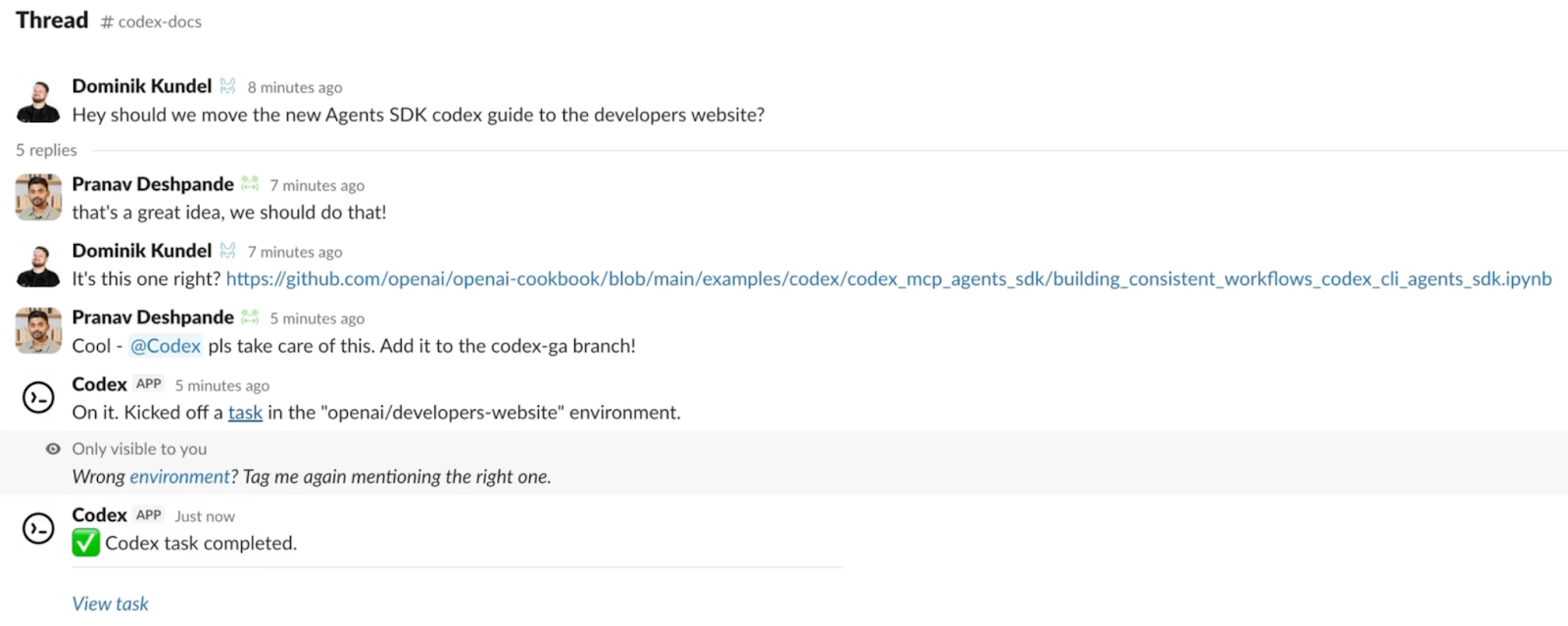1568x626 pixels.
Task: Click the 'Just now' timestamp
Action: [205, 516]
